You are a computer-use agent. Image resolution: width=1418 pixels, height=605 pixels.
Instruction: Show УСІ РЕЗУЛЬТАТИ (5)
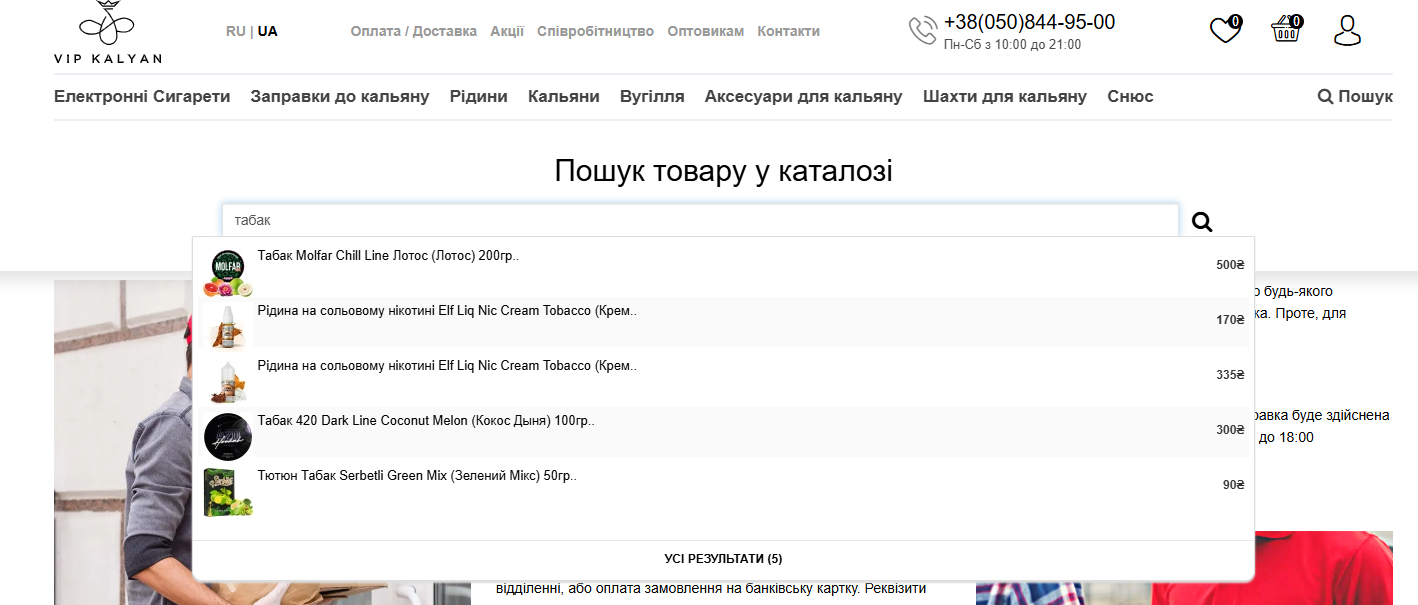click(x=723, y=559)
